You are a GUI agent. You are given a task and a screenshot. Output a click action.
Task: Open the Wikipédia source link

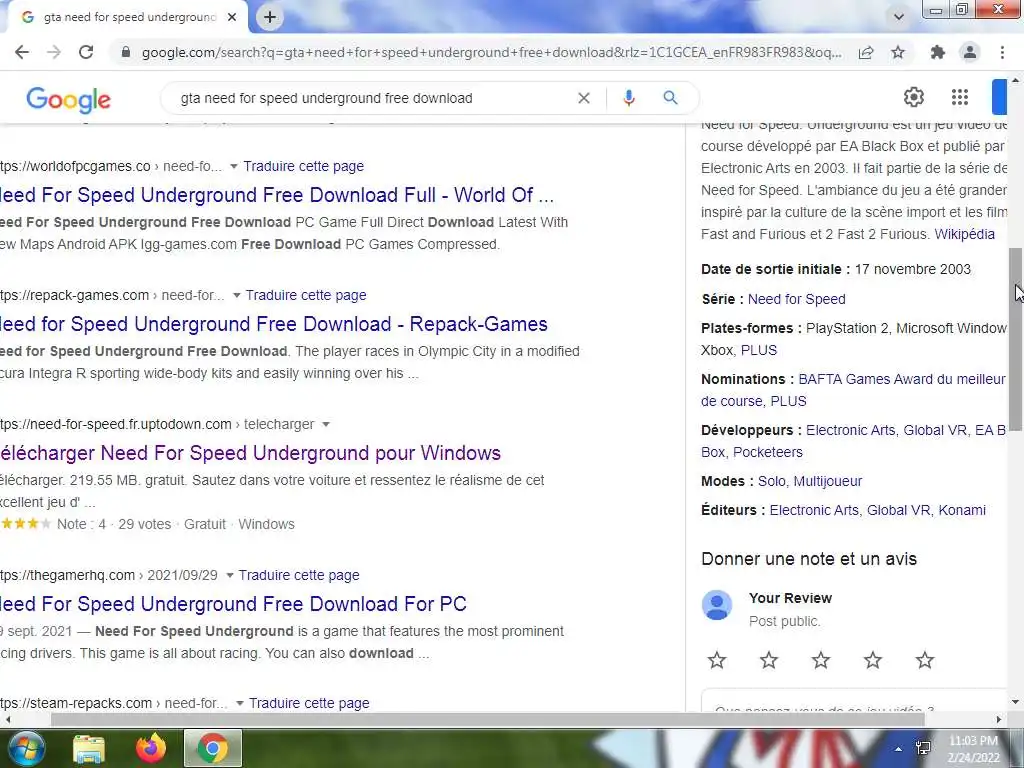tap(965, 234)
